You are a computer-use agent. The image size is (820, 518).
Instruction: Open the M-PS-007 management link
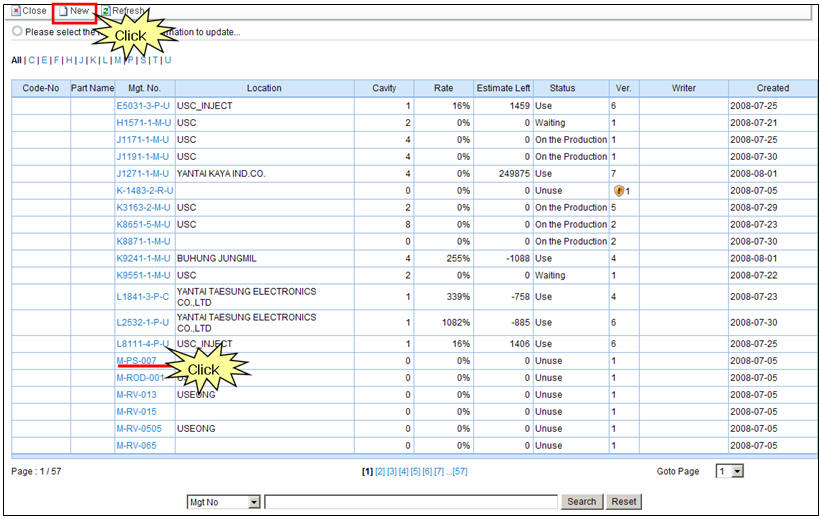point(136,361)
